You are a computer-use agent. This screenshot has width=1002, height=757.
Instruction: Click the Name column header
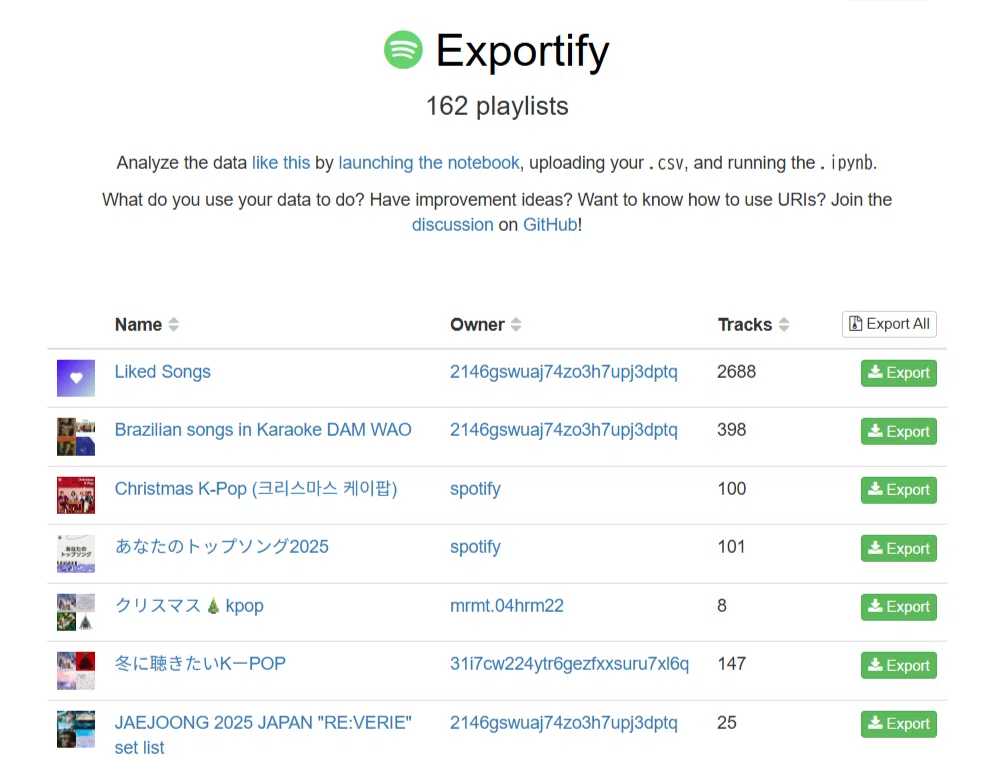[x=138, y=325]
